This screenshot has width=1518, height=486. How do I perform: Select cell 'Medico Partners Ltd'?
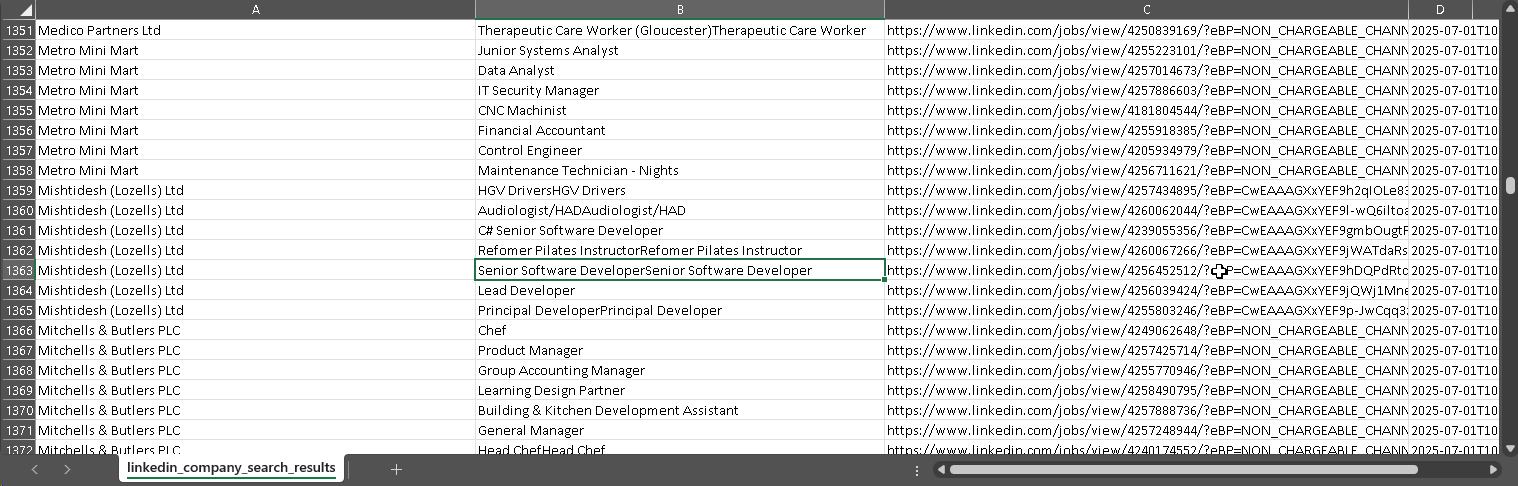(256, 30)
